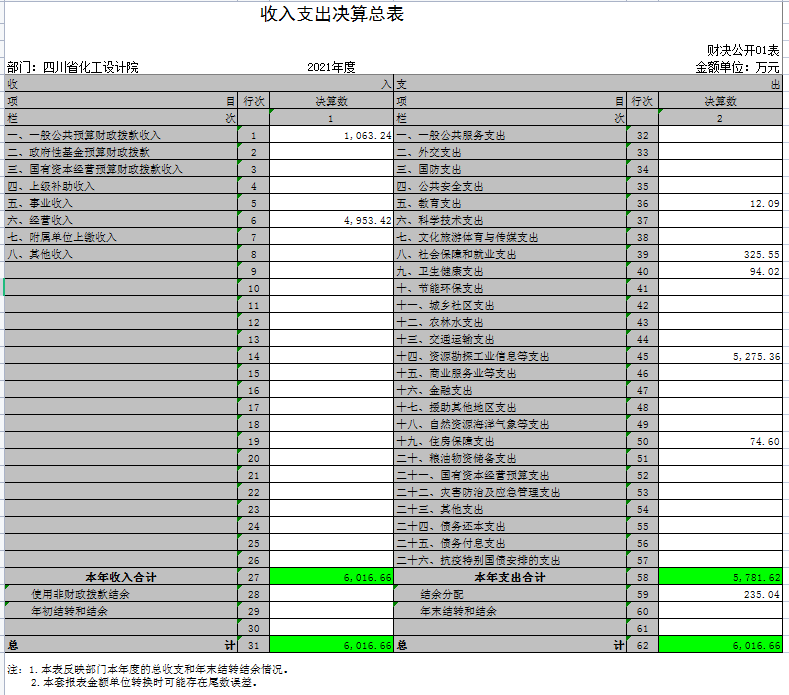
Task: Select the 金额单位：万元 cell
Action: (737, 67)
